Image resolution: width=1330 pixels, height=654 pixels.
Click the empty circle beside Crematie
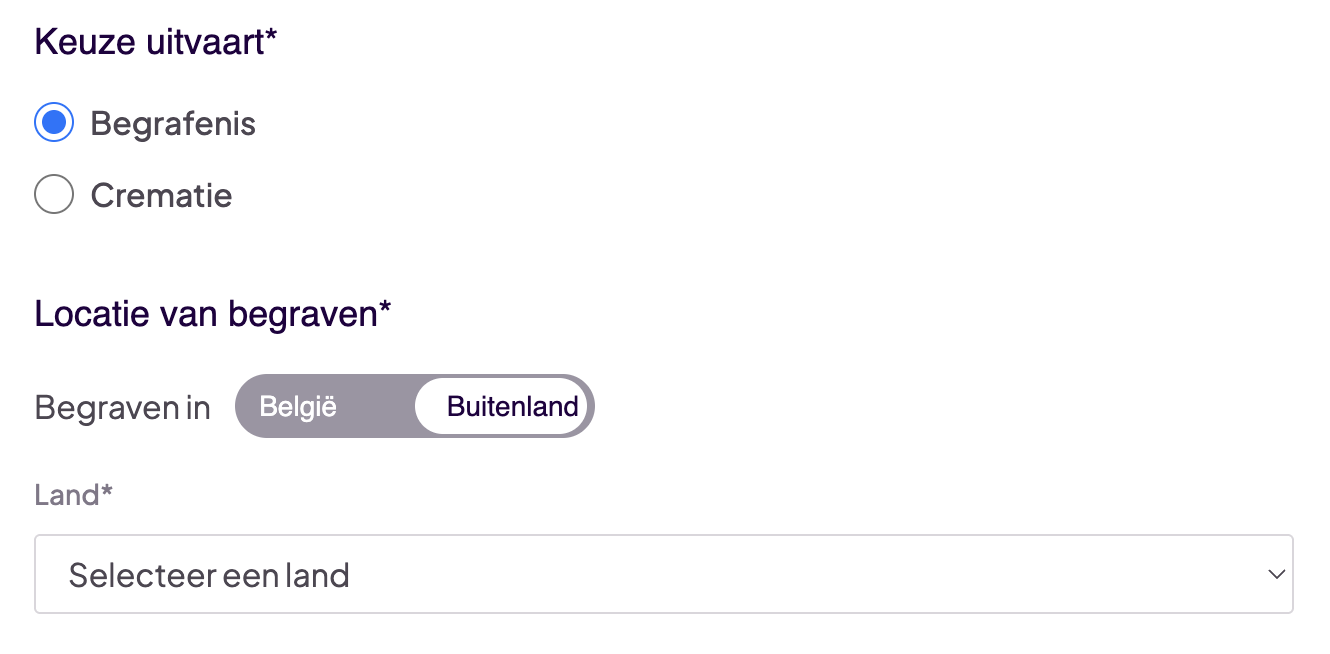[54, 195]
